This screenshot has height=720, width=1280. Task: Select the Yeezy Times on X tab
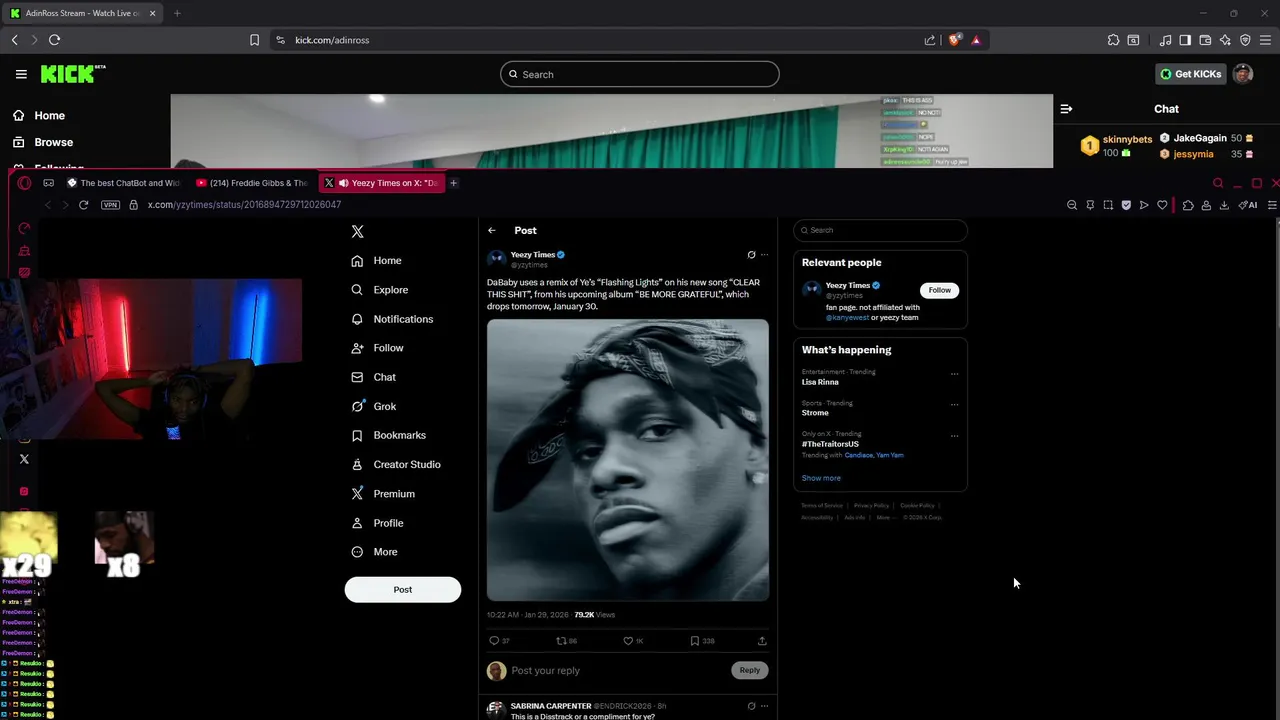pyautogui.click(x=381, y=183)
